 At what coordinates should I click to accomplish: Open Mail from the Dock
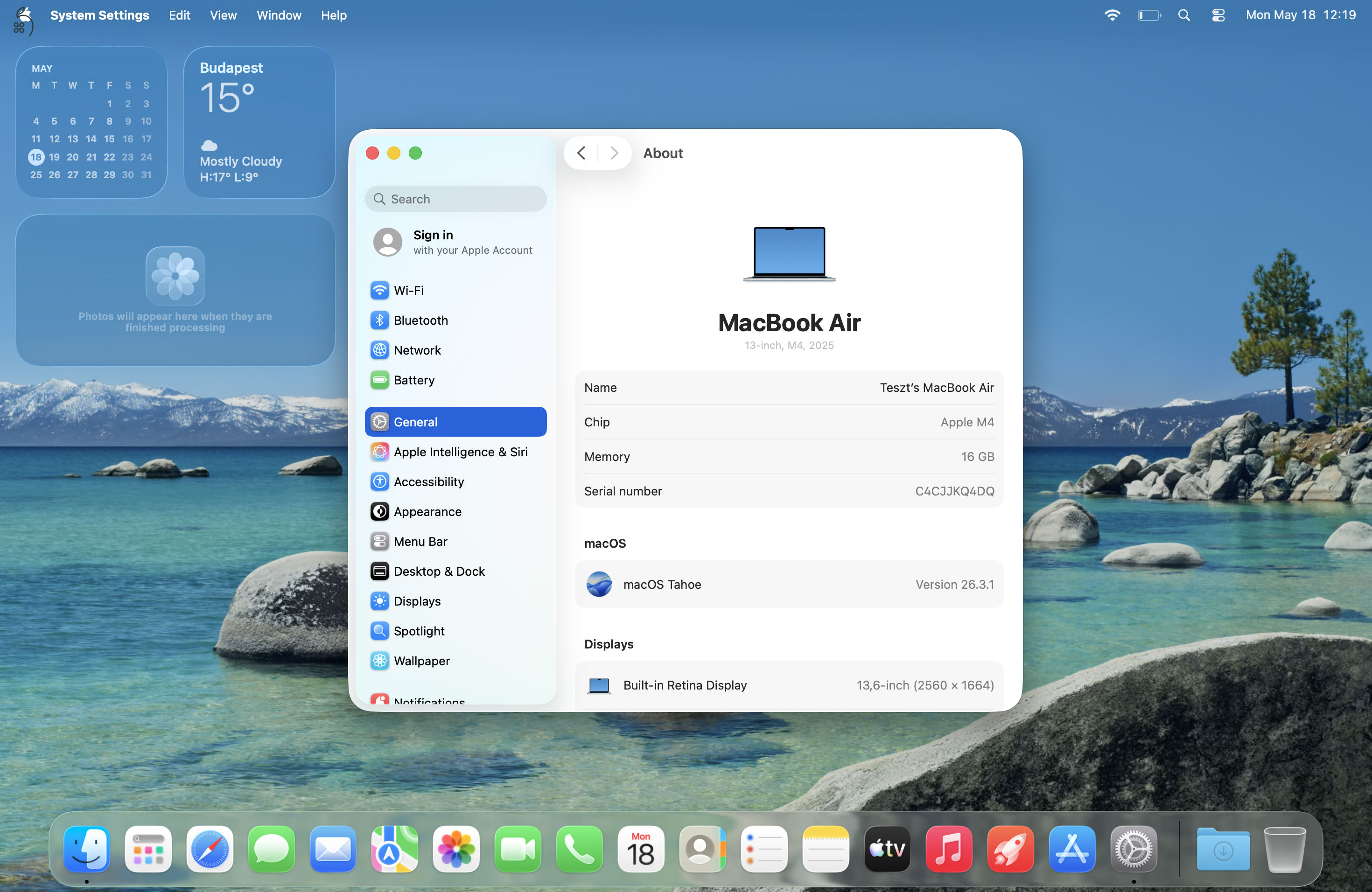pos(333,850)
